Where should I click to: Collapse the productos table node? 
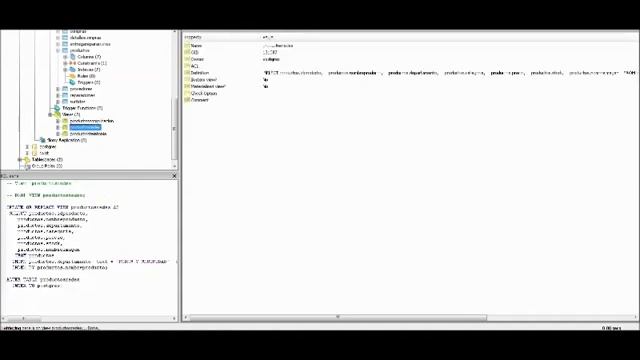point(58,51)
